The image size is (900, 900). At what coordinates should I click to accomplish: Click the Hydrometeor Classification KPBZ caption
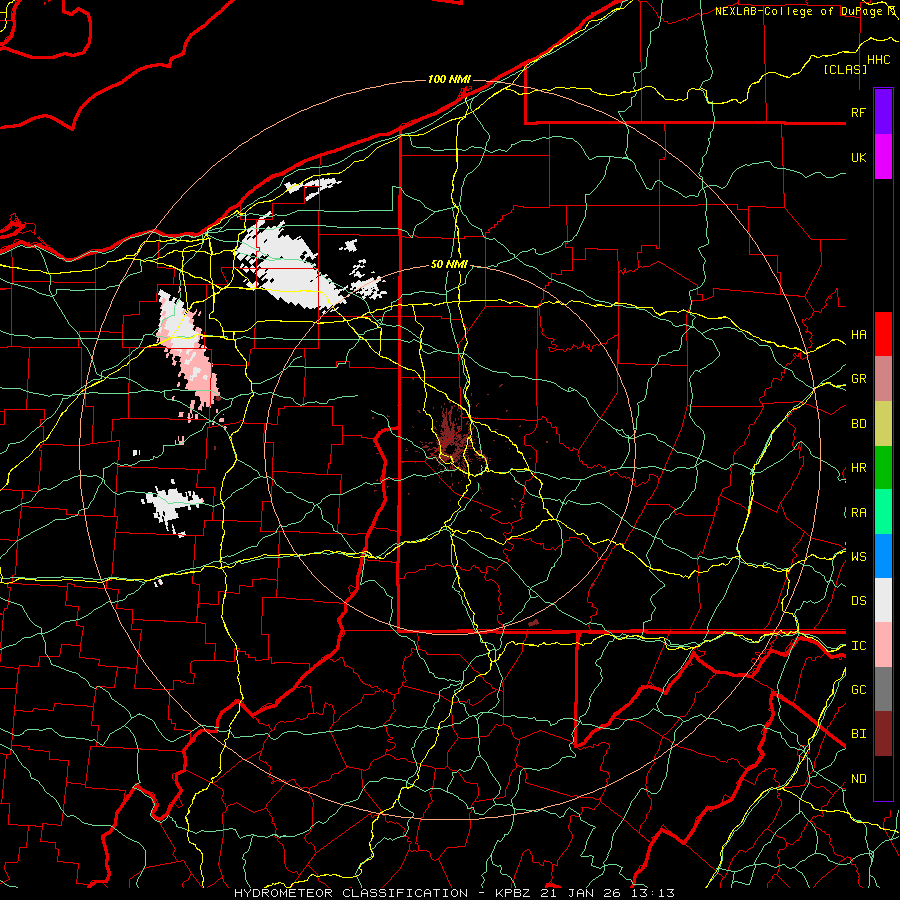click(454, 893)
